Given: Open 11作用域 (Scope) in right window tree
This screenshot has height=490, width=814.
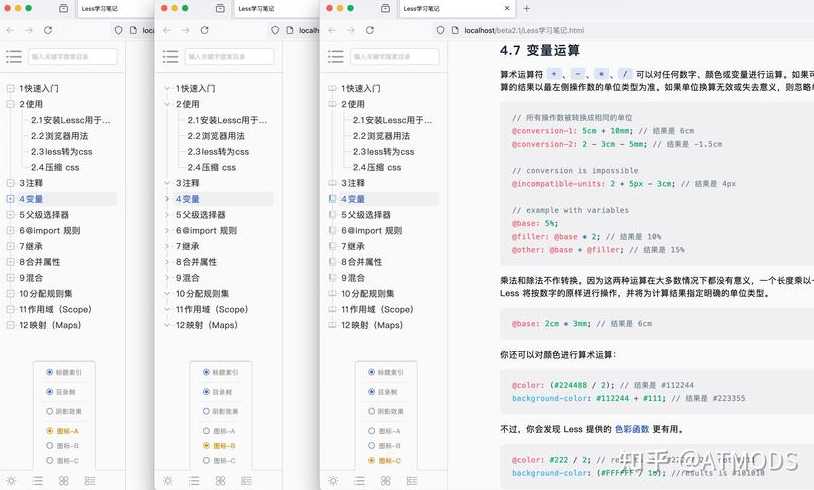Looking at the screenshot, I should point(377,309).
